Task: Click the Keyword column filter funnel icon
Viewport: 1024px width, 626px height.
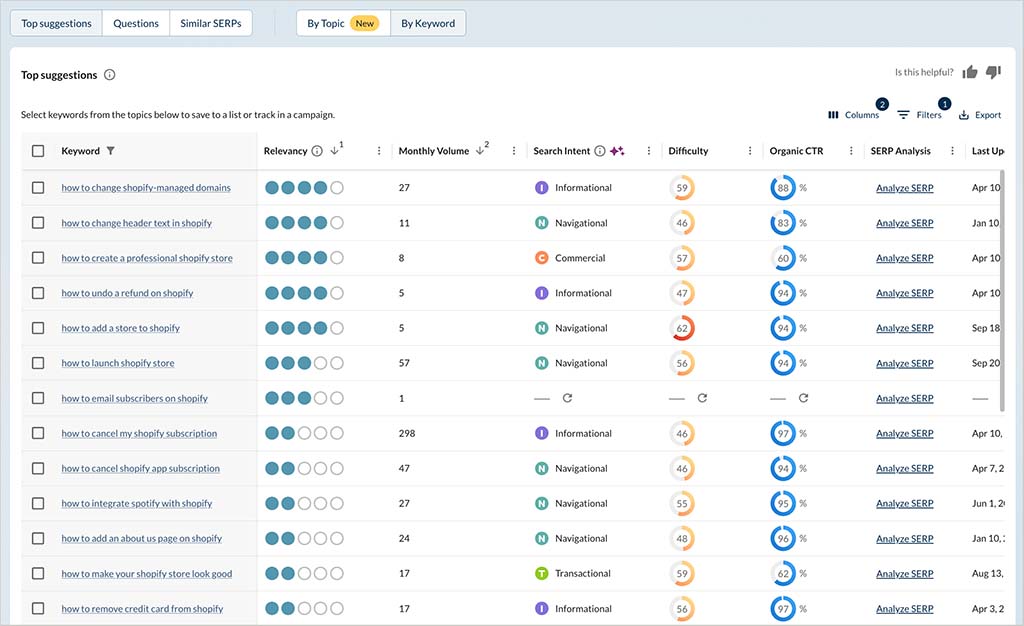Action: (110, 151)
